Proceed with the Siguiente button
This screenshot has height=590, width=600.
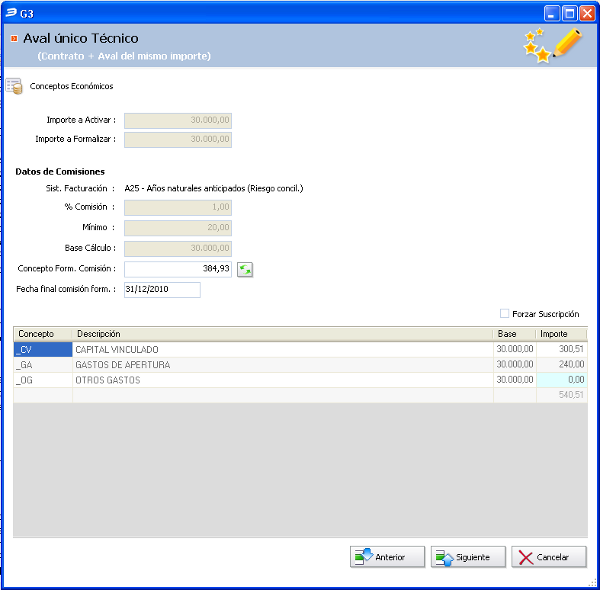tap(468, 557)
